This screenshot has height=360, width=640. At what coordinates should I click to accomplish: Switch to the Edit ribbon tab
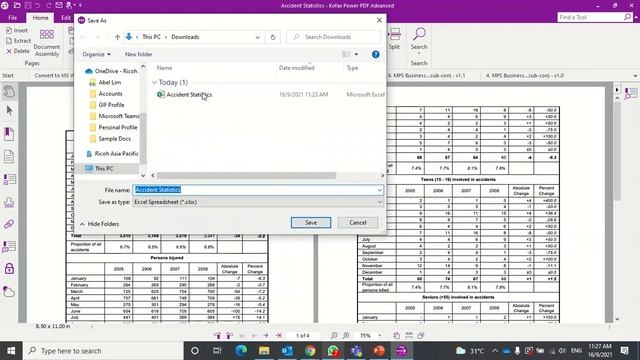point(66,18)
